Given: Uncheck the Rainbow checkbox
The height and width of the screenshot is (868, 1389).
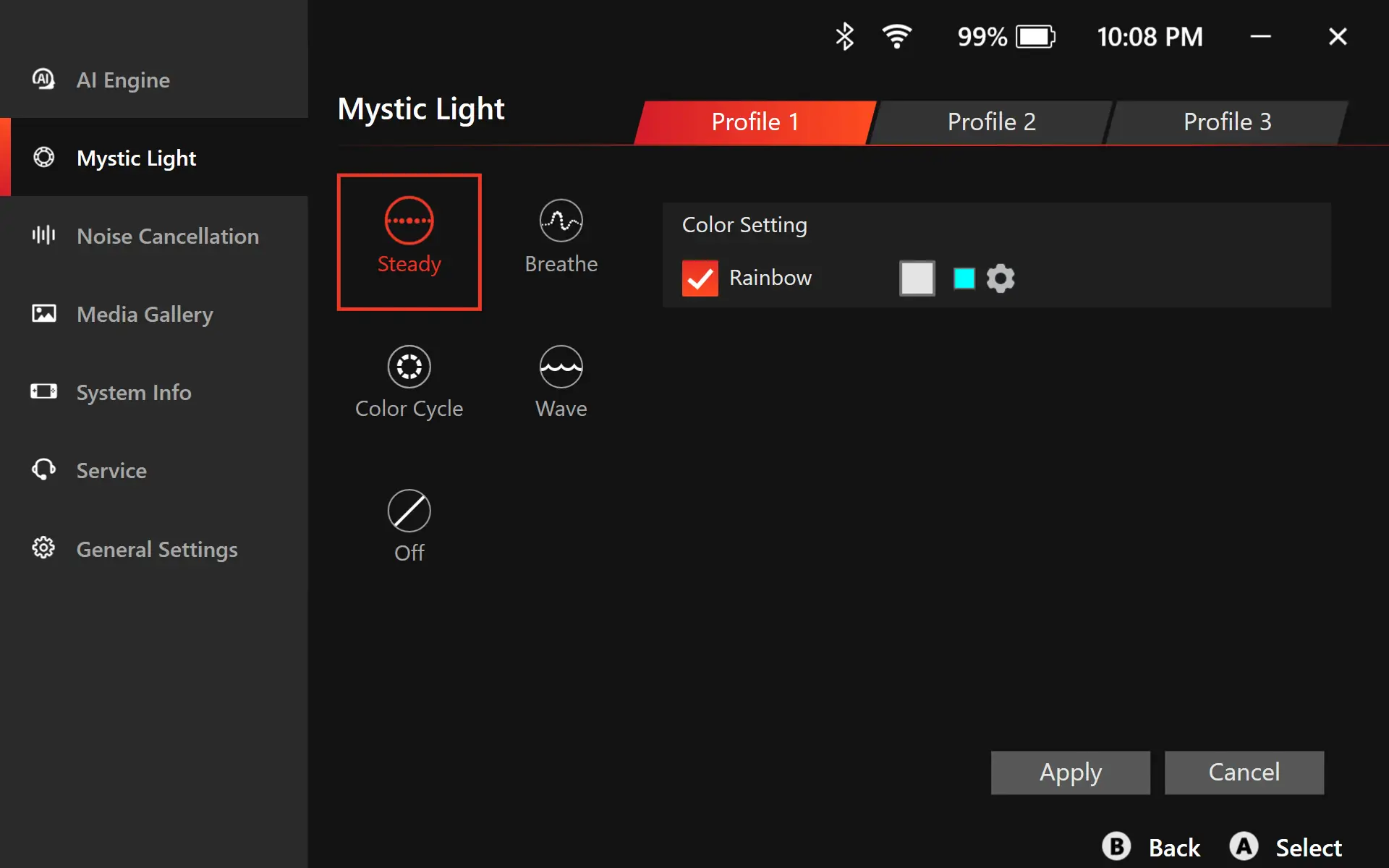Looking at the screenshot, I should tap(700, 278).
